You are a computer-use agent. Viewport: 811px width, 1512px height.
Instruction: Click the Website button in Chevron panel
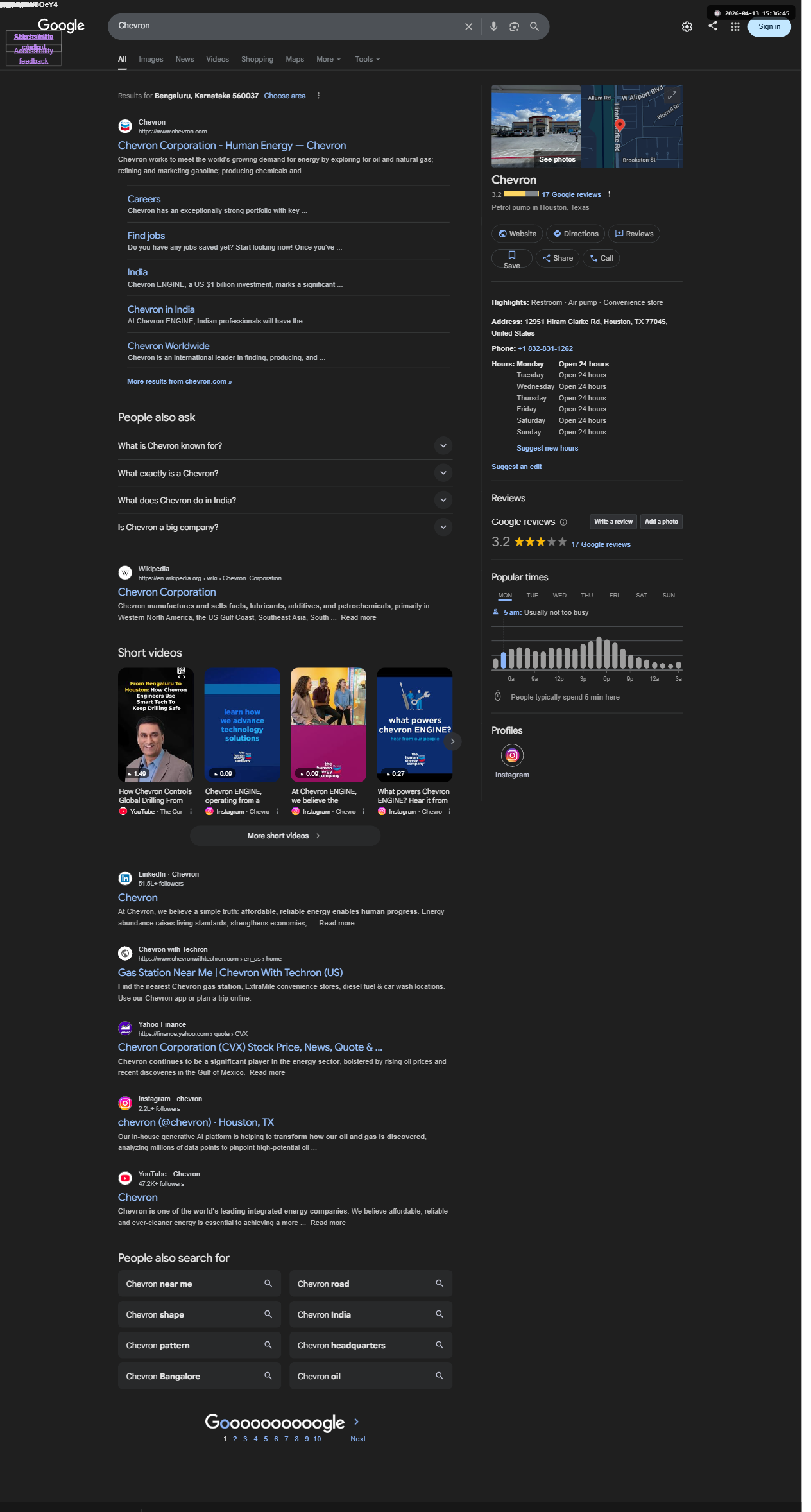pyautogui.click(x=517, y=234)
